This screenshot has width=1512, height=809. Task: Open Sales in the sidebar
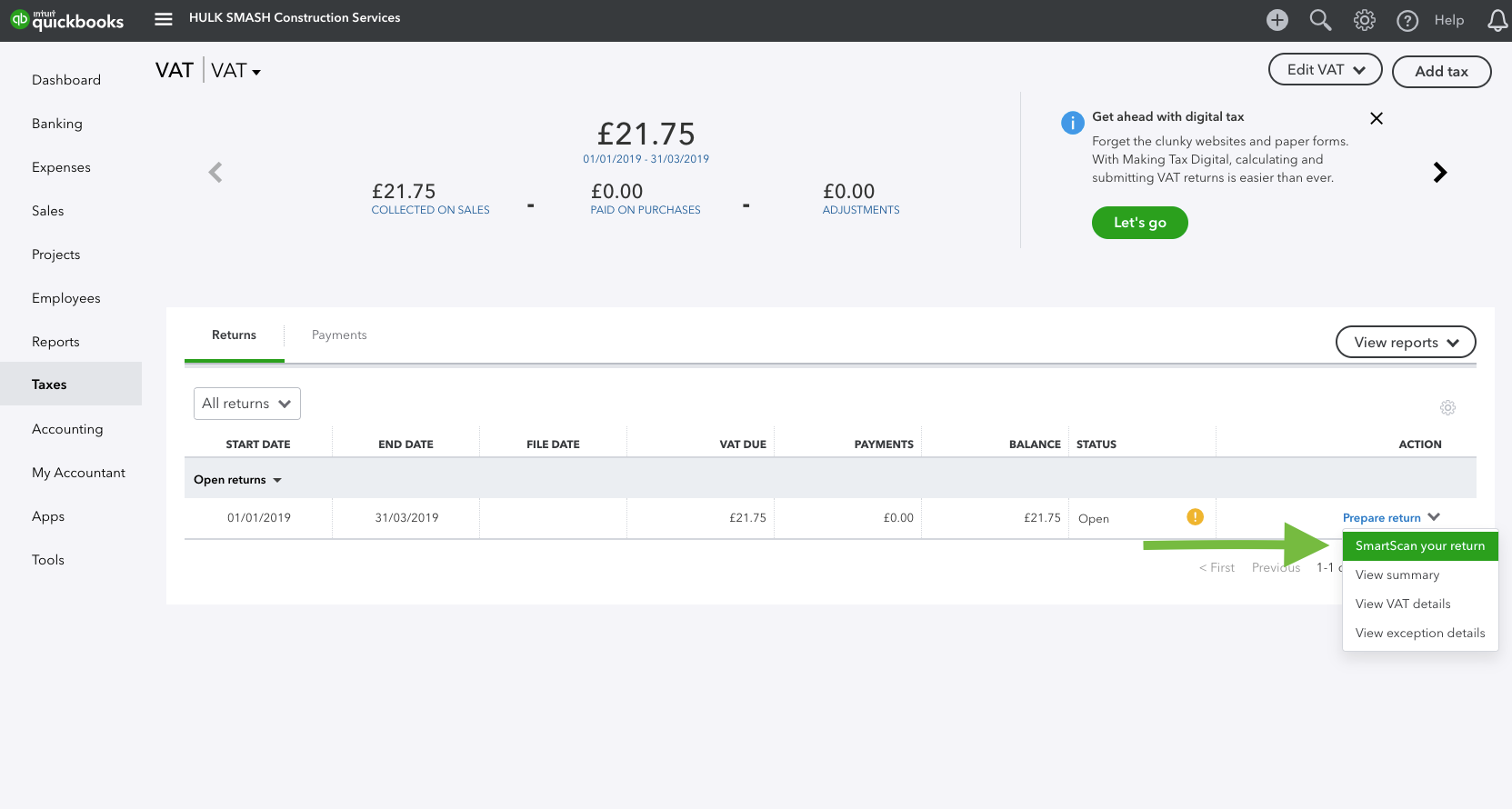click(x=48, y=211)
